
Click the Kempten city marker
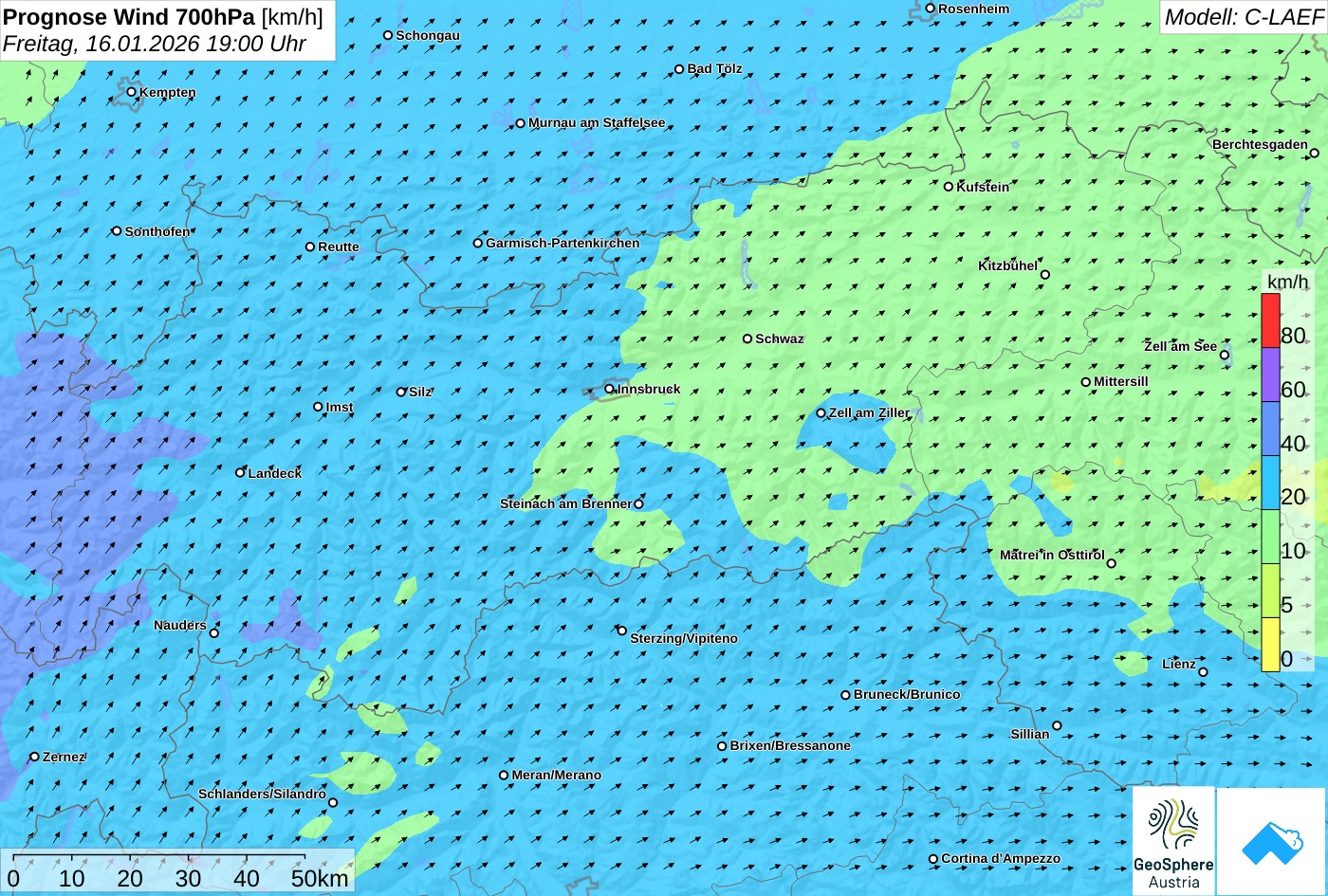pos(131,92)
